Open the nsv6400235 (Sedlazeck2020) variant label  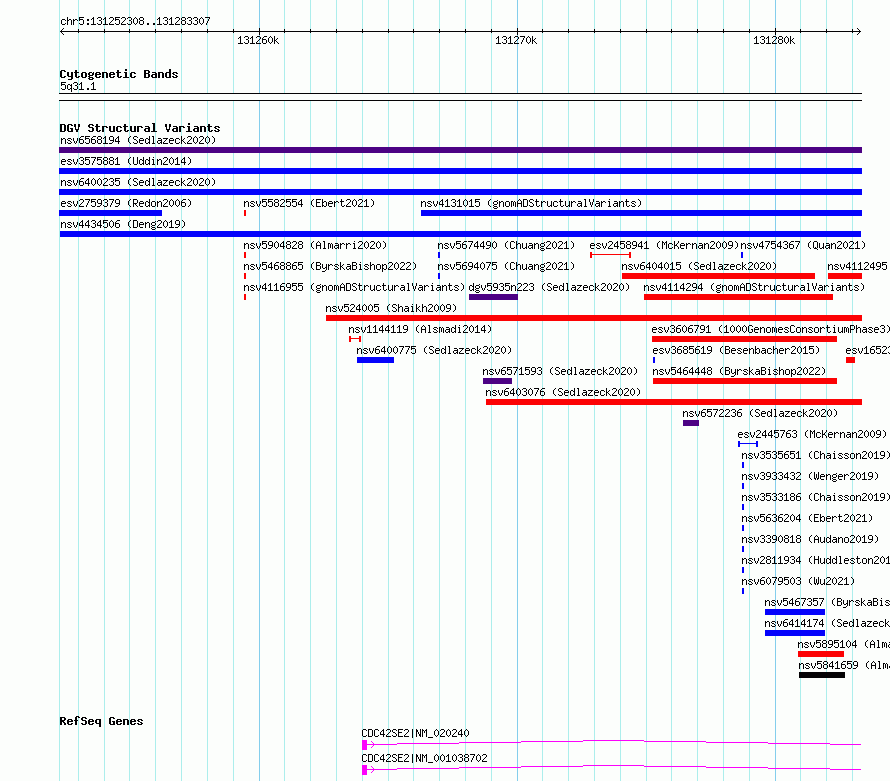(138, 182)
